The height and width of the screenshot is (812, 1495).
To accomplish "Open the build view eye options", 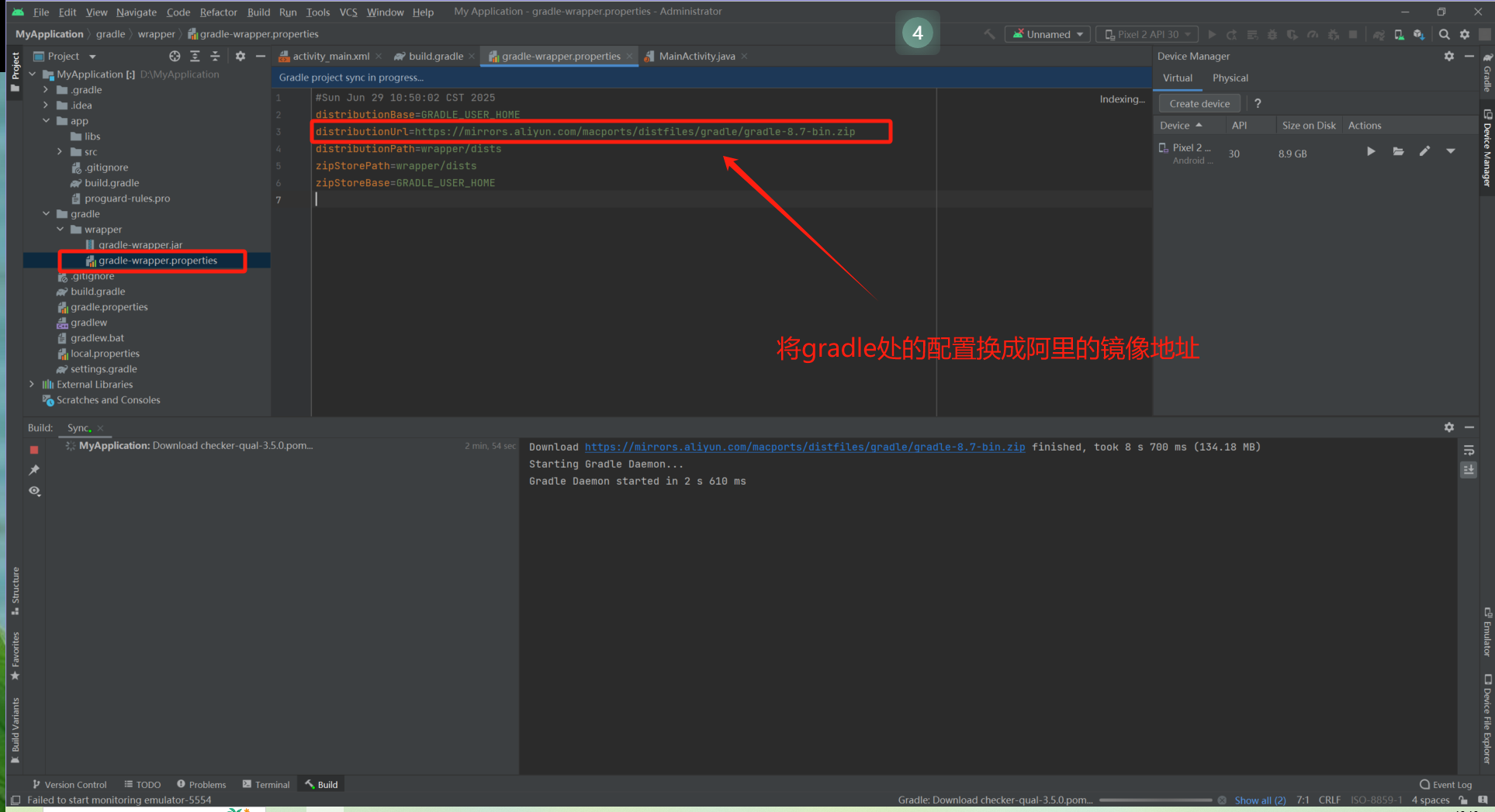I will pos(34,491).
